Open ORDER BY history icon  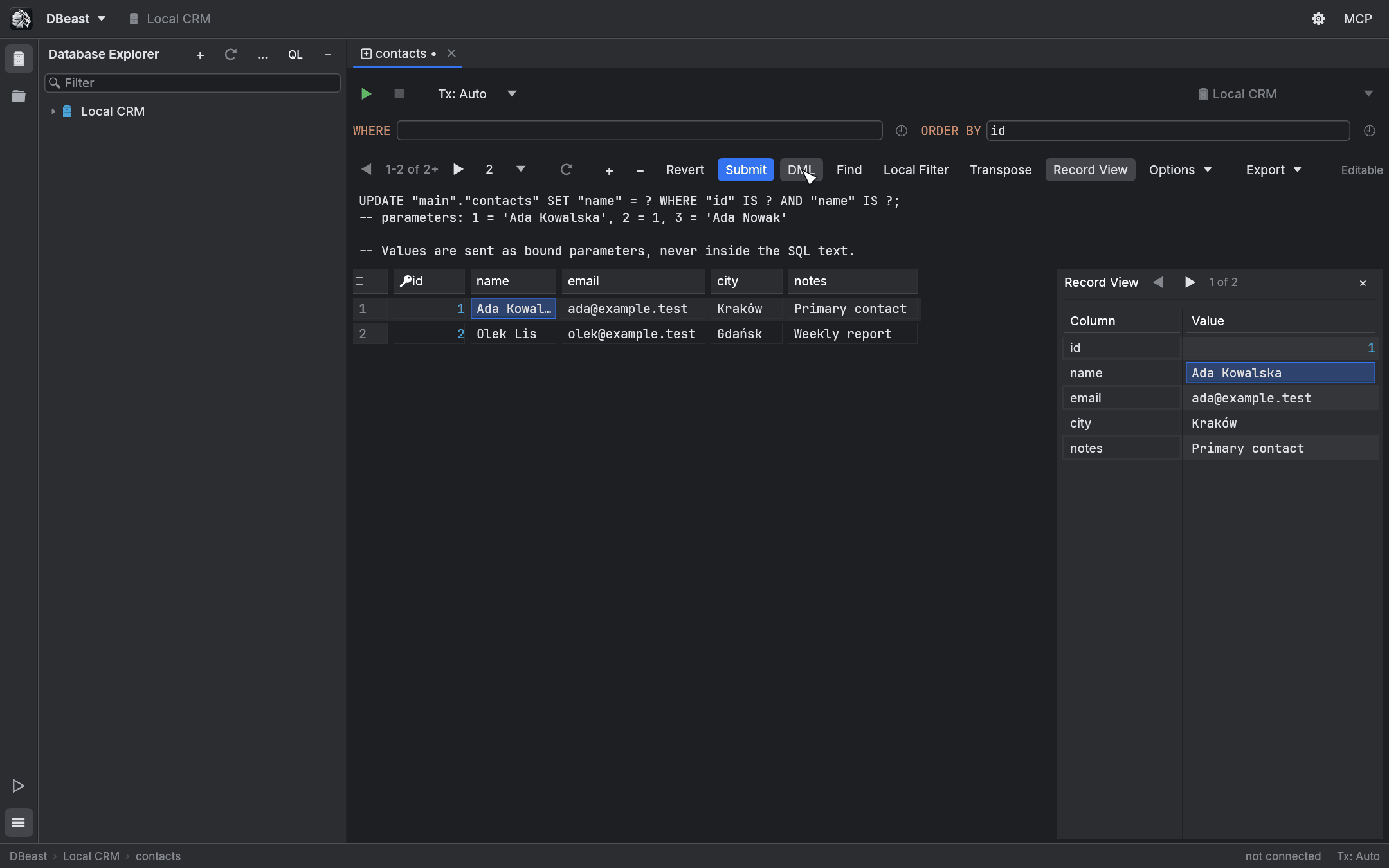click(1370, 131)
